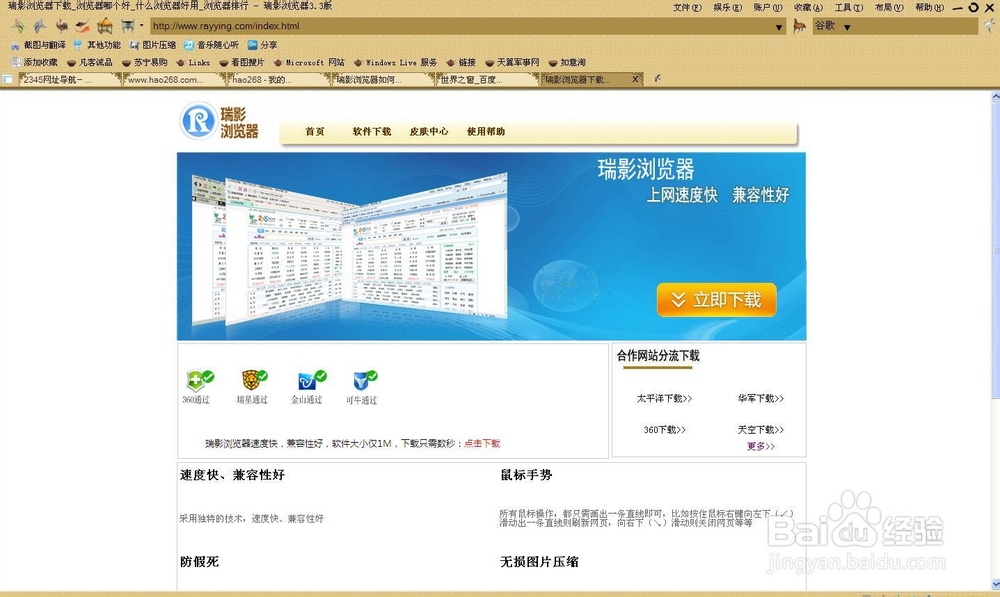Open the 苏宁易购 bookmark
1000x597 pixels.
click(x=145, y=62)
